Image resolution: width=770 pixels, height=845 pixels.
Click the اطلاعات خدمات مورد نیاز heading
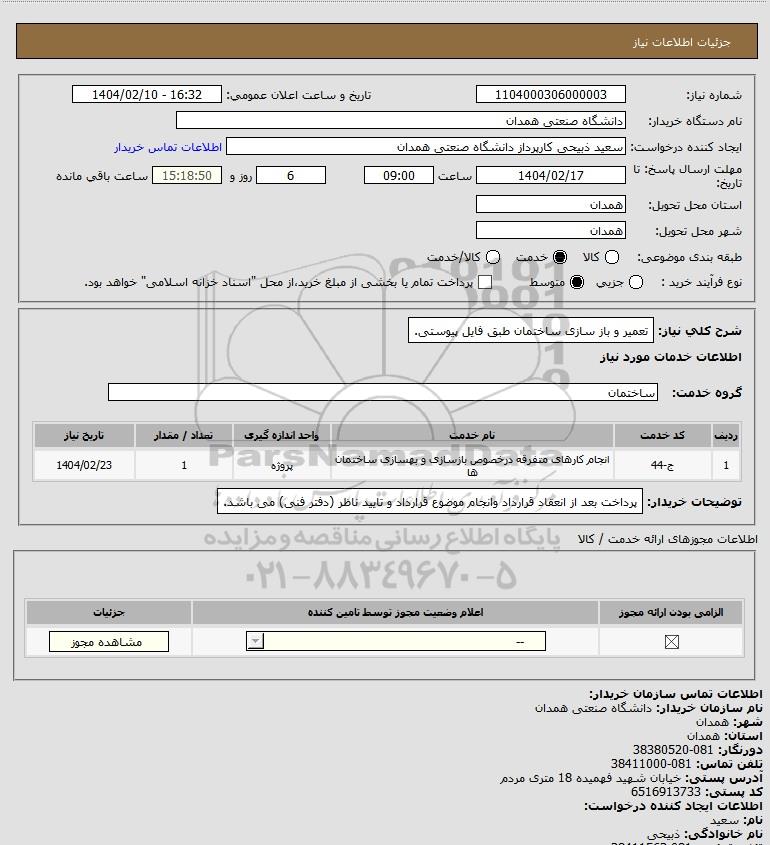point(671,357)
